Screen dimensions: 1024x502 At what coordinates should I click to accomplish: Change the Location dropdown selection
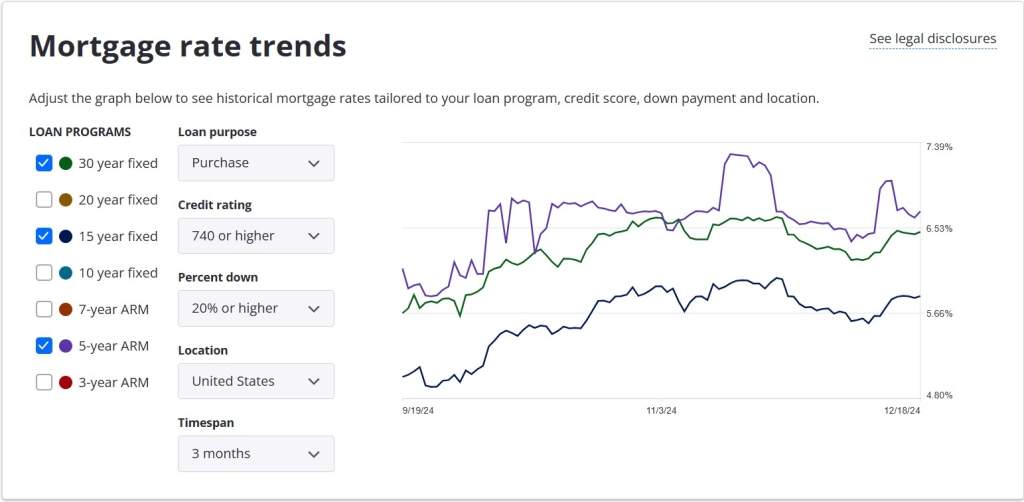256,381
